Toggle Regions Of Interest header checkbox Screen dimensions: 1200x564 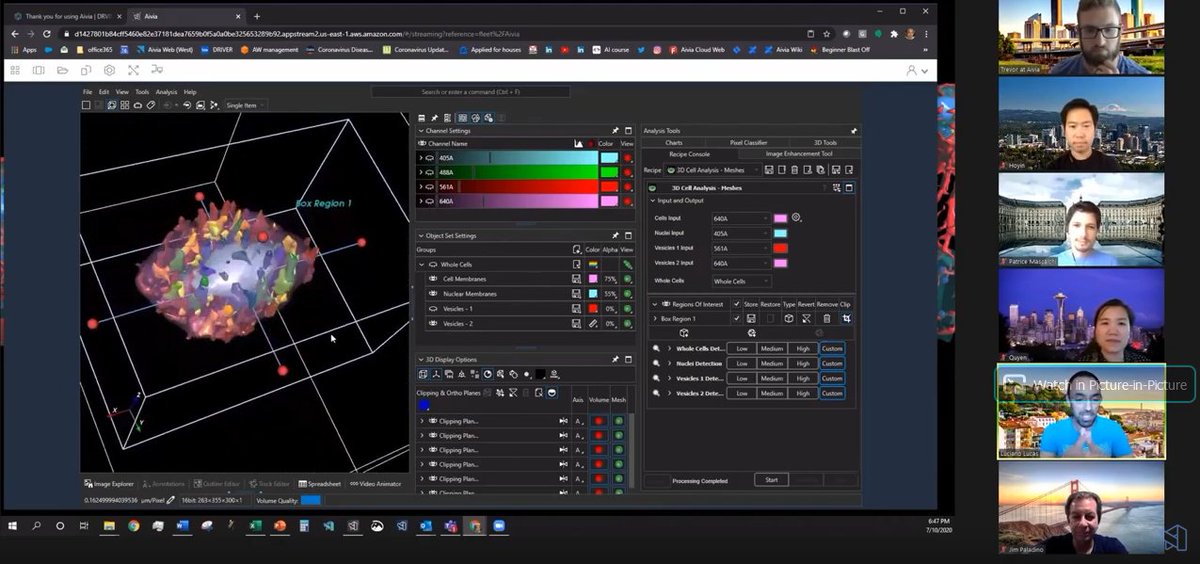pyautogui.click(x=737, y=304)
